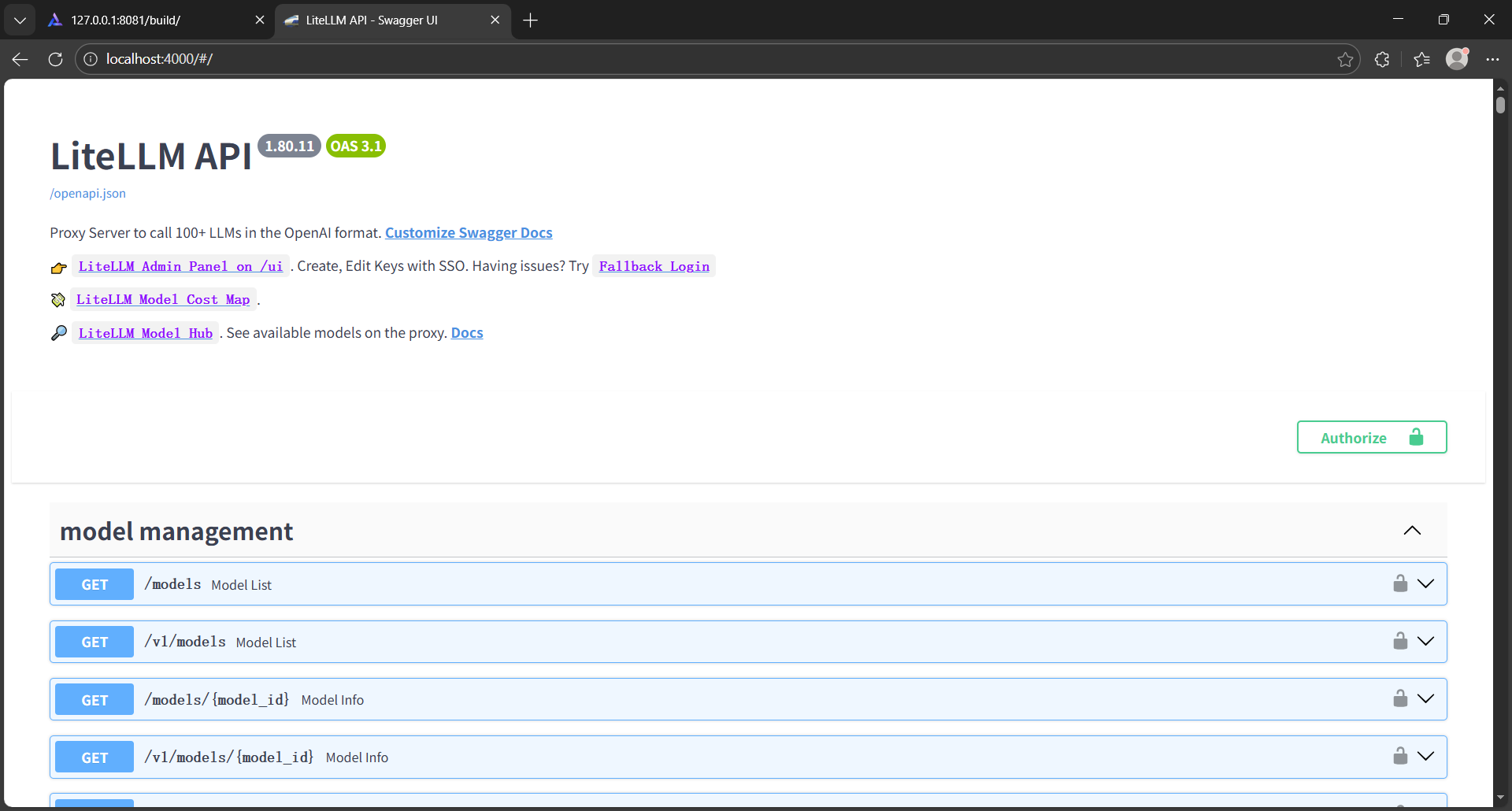This screenshot has width=1512, height=811.
Task: Click the scrollbar down arrow
Action: pyautogui.click(x=1501, y=798)
